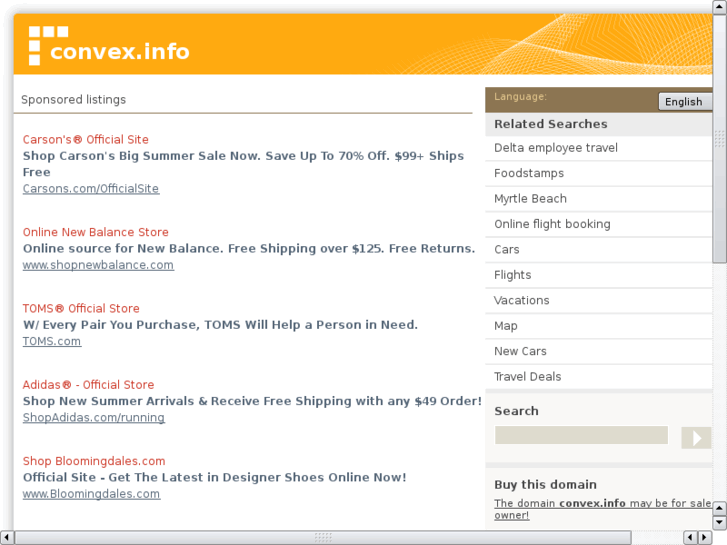Click the vertical scrollbar up arrow
Image resolution: width=727 pixels, height=545 pixels.
[x=720, y=6]
